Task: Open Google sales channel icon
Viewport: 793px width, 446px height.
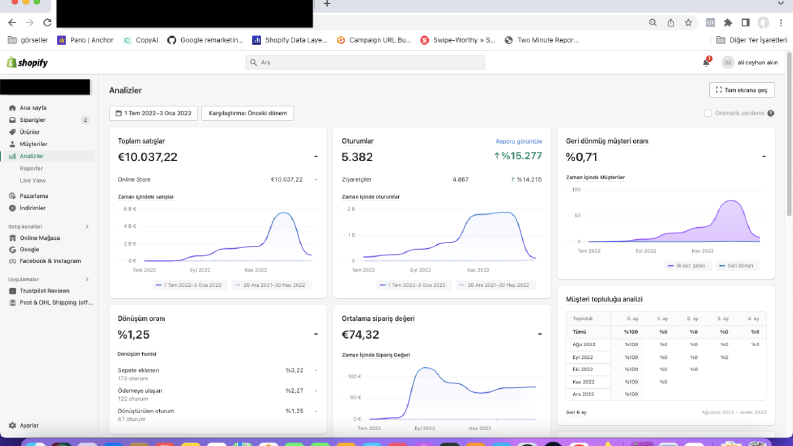Action: pos(12,249)
